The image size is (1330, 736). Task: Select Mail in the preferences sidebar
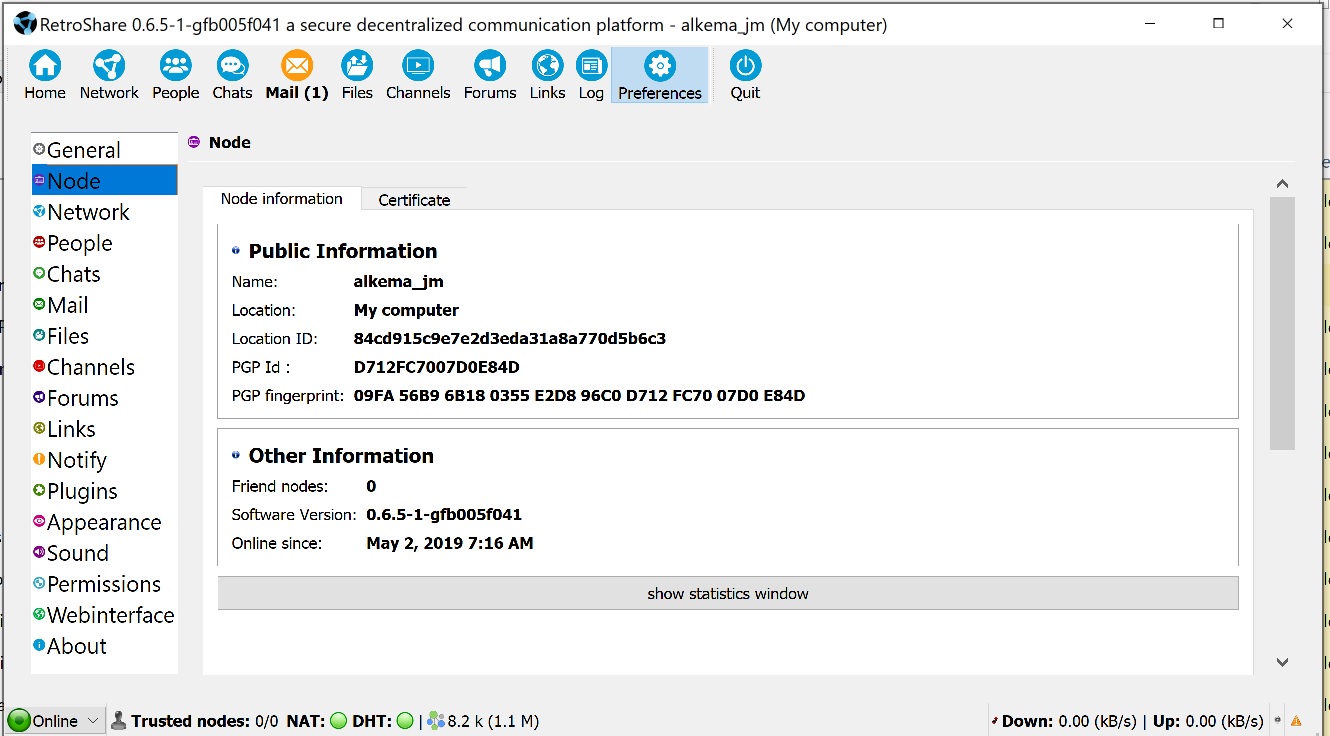pos(104,305)
